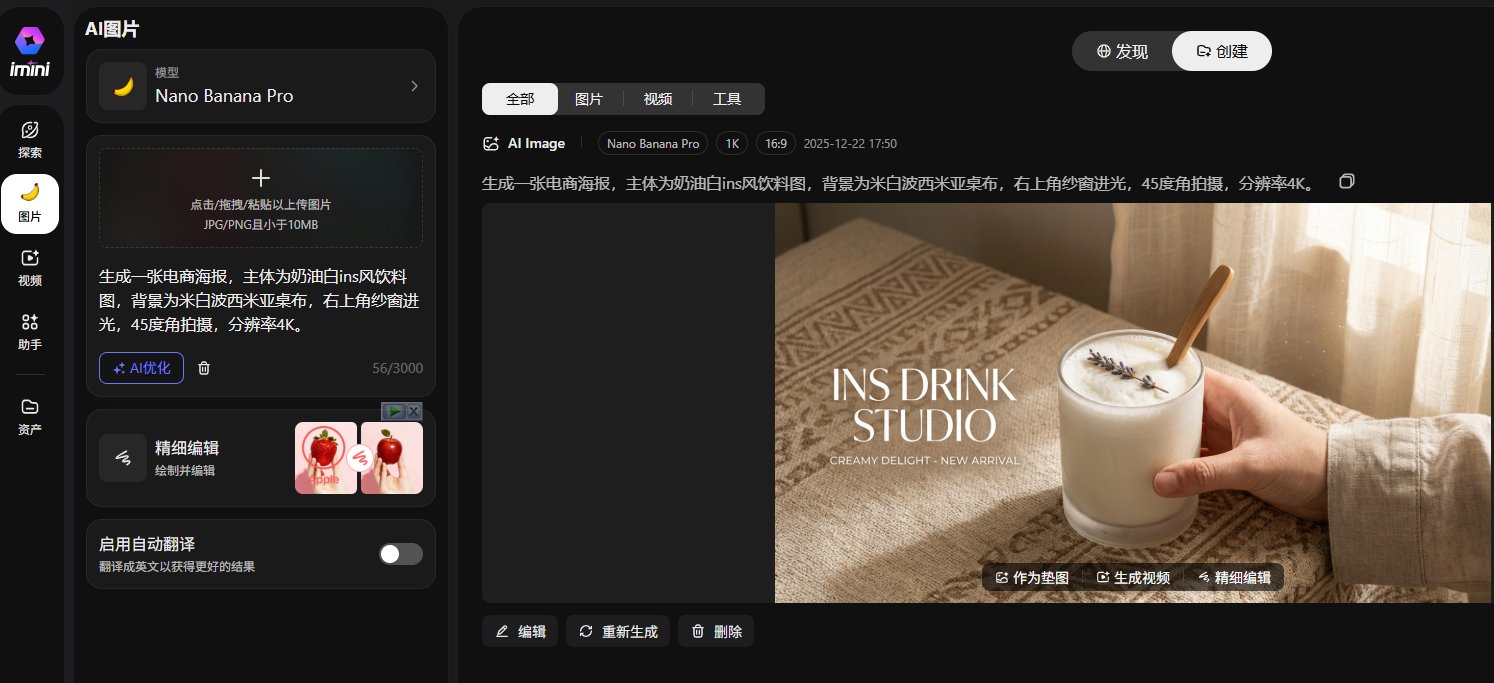The image size is (1494, 683).
Task: Switch to the 视频 (Video) filter tab
Action: coord(657,99)
